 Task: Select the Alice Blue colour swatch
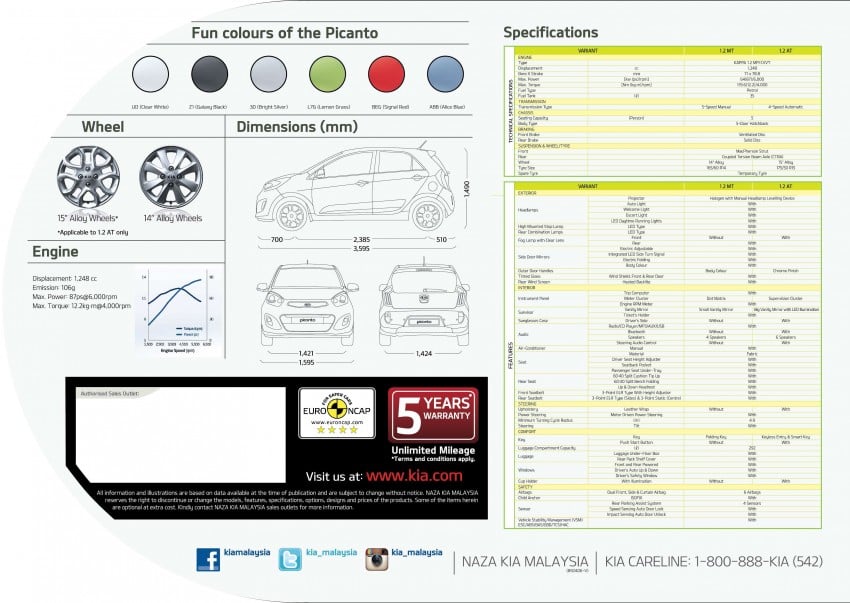445,74
